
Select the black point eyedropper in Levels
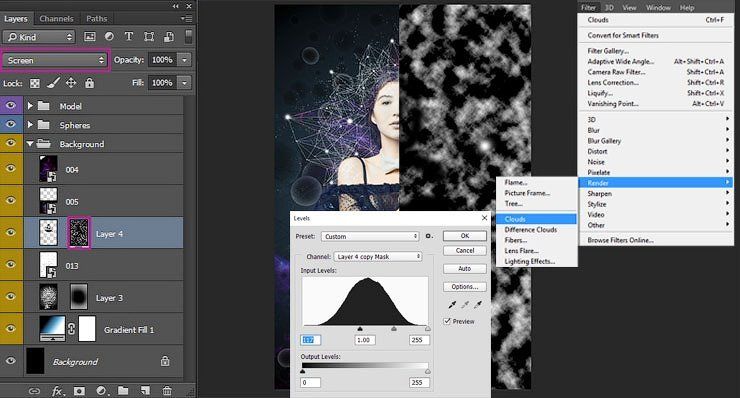click(x=452, y=305)
